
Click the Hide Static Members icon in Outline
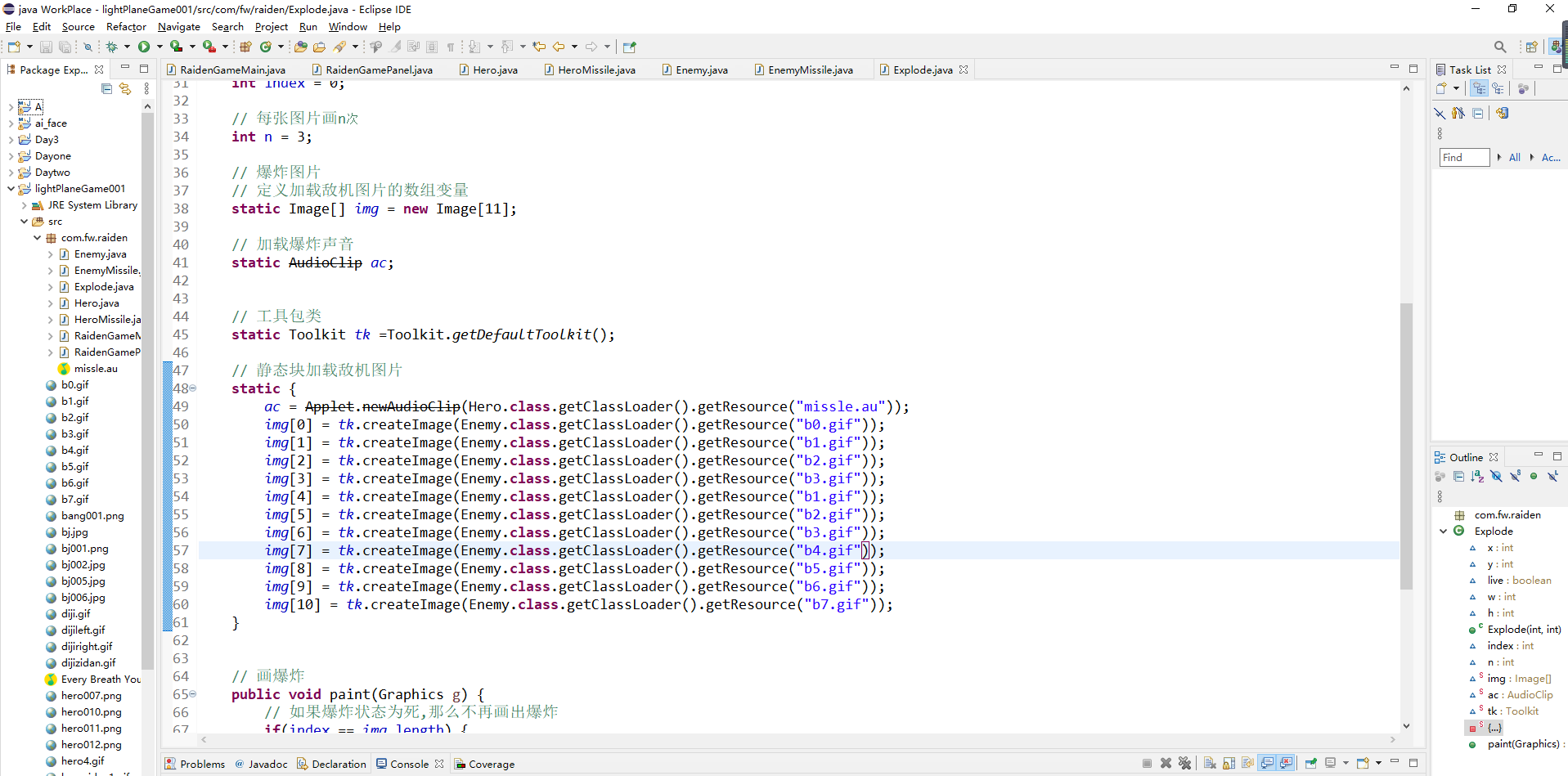1515,476
